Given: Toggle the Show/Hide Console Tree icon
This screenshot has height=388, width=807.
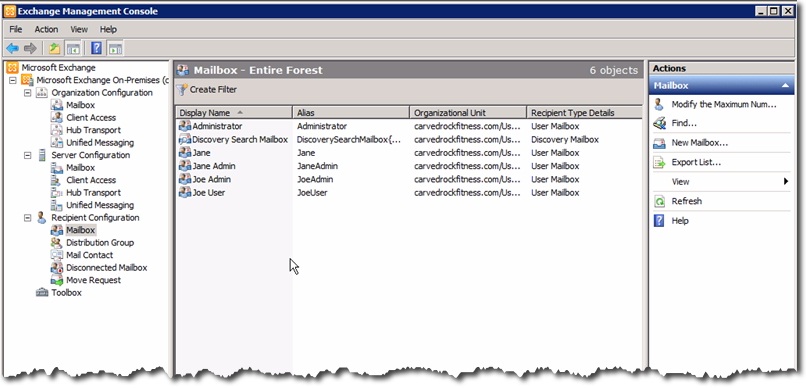Looking at the screenshot, I should point(73,49).
